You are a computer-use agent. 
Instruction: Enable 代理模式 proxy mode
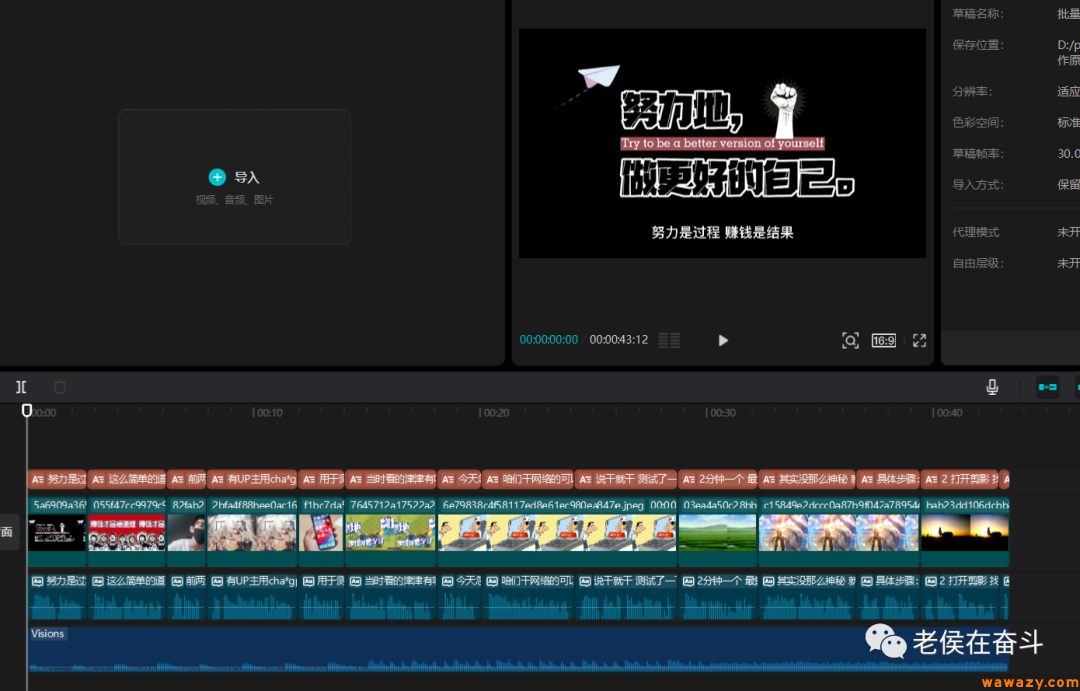click(1070, 231)
